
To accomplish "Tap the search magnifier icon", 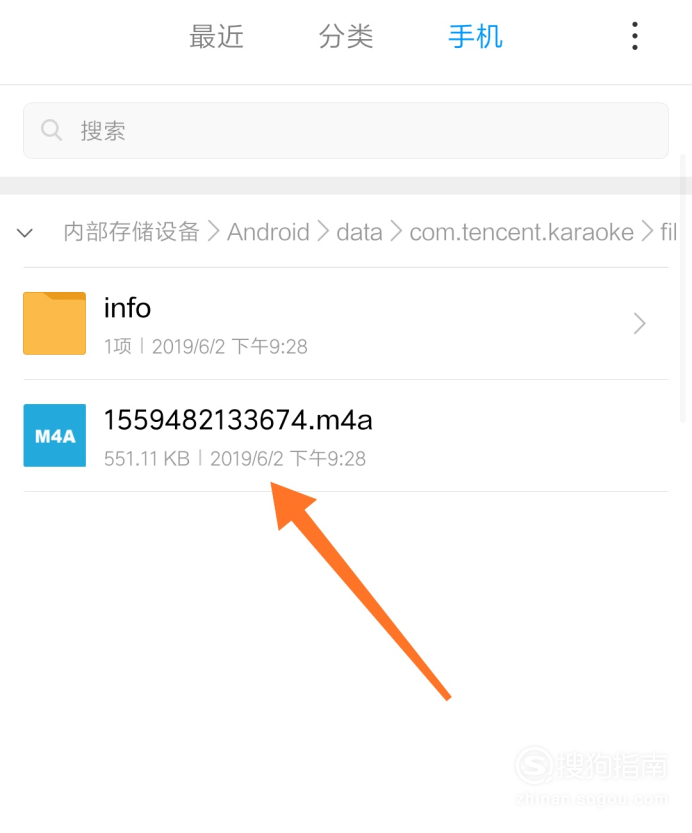I will [52, 130].
